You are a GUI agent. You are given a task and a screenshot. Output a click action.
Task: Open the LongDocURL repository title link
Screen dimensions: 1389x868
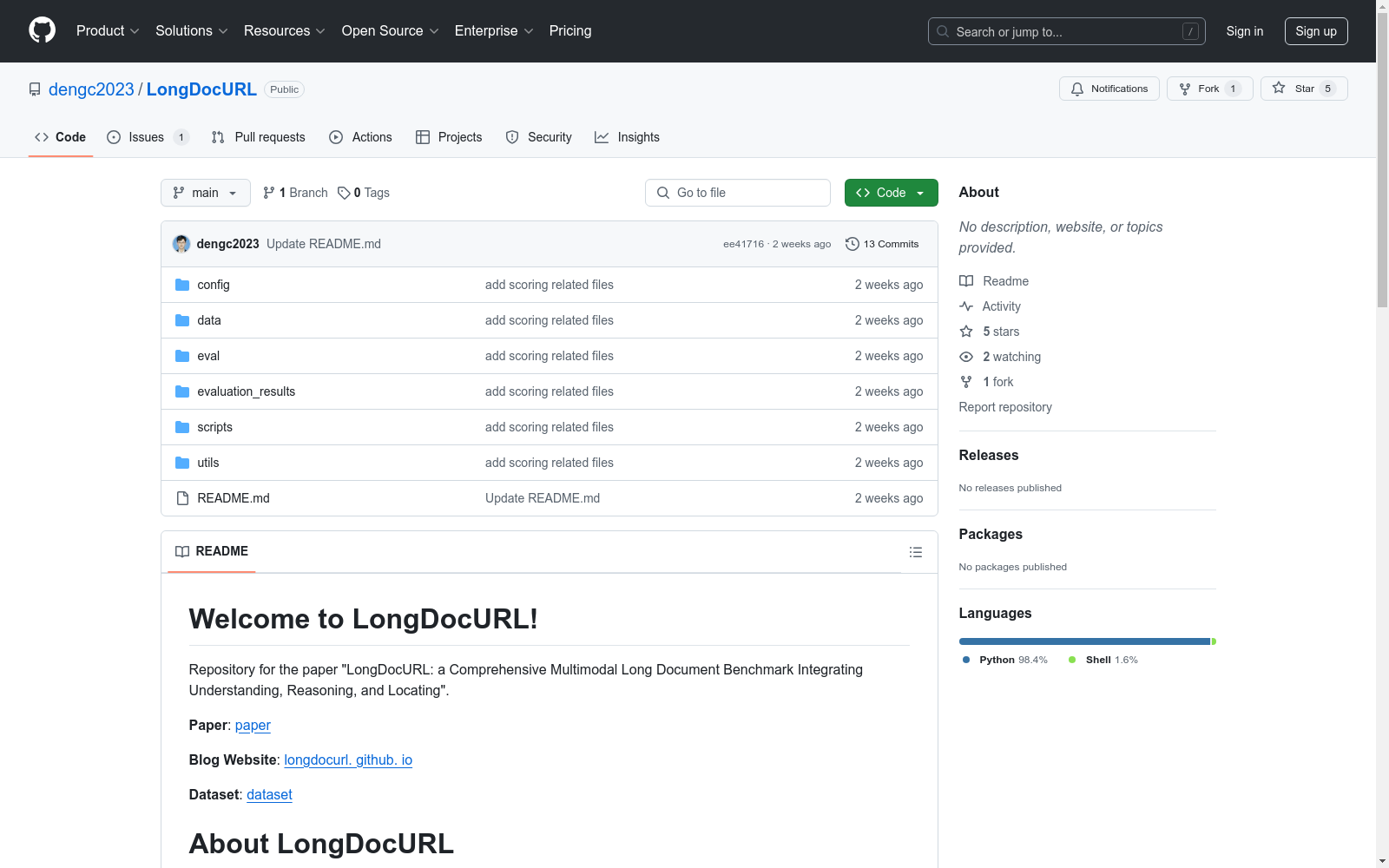click(x=201, y=89)
